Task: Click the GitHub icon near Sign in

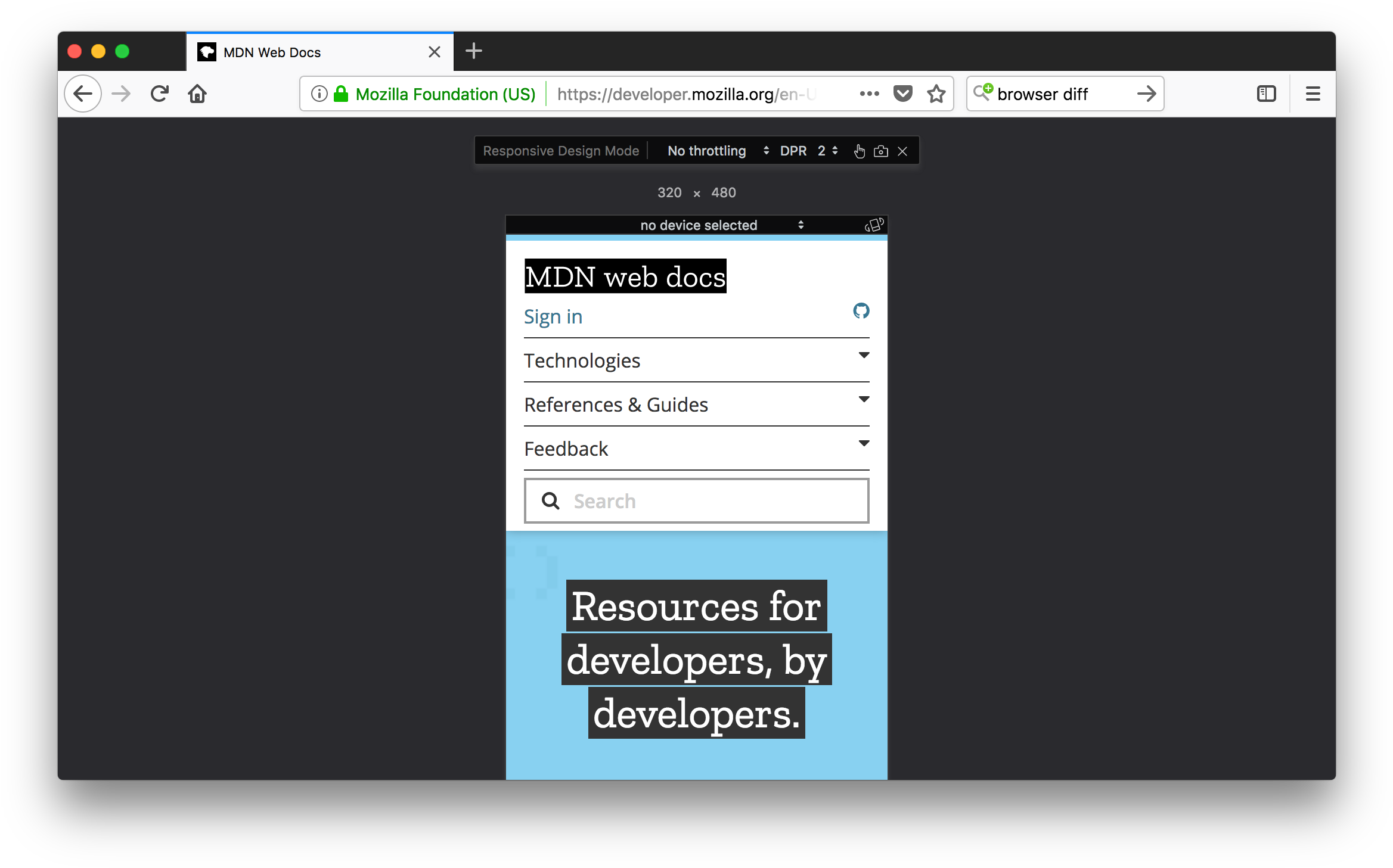Action: pyautogui.click(x=861, y=311)
